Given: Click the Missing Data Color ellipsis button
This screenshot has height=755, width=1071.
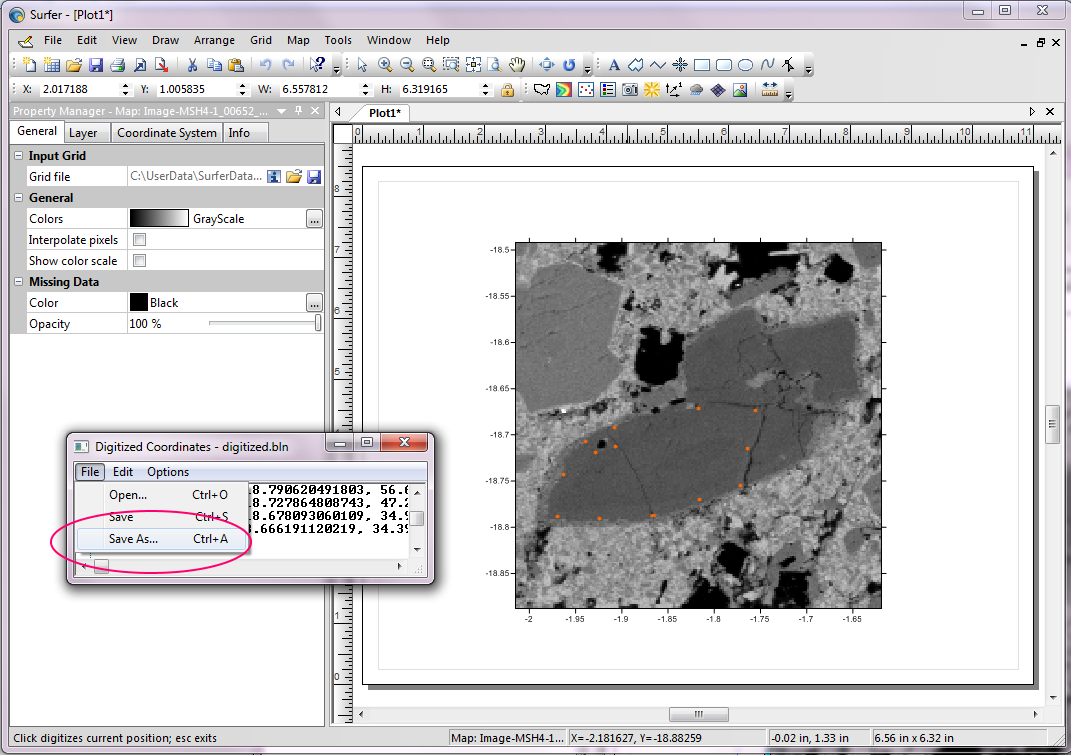Looking at the screenshot, I should (314, 303).
